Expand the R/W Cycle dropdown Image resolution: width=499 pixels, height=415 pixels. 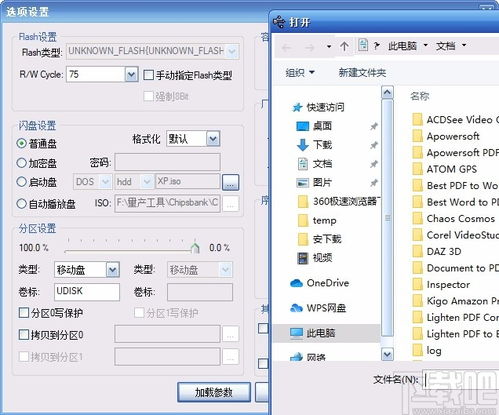[x=131, y=75]
